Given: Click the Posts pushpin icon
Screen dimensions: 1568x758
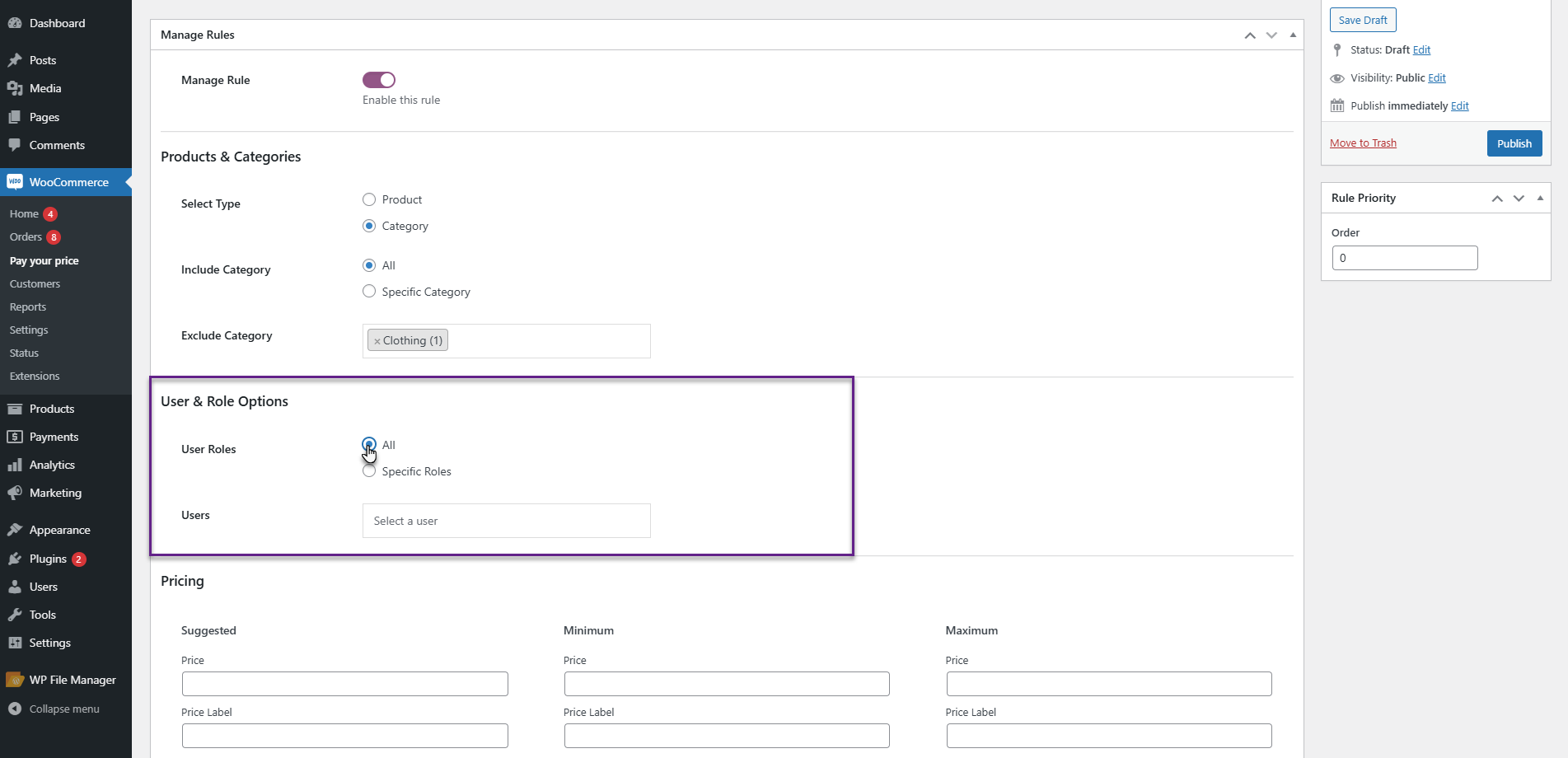Looking at the screenshot, I should pyautogui.click(x=15, y=60).
